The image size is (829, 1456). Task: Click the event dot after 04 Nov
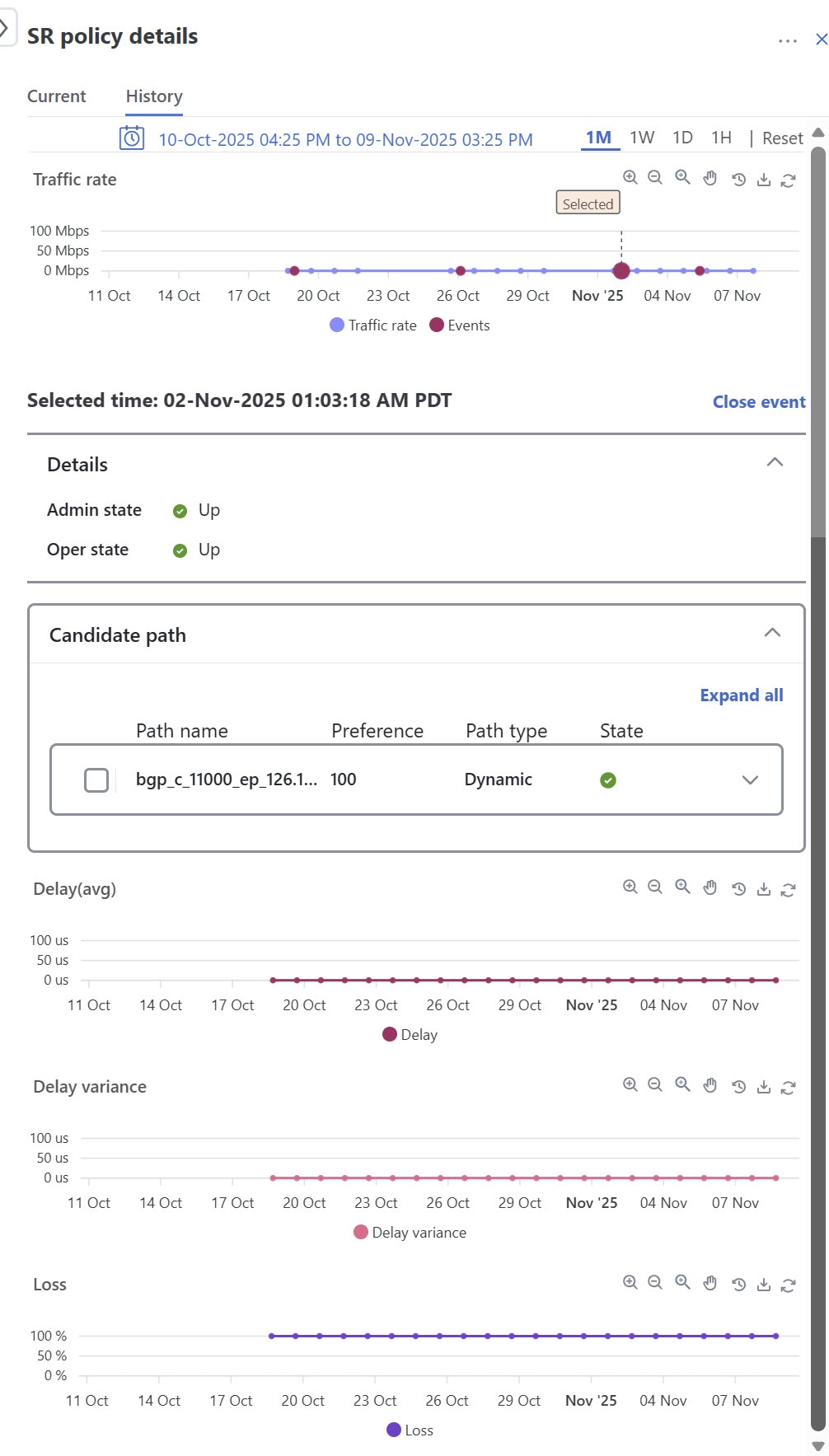700,270
